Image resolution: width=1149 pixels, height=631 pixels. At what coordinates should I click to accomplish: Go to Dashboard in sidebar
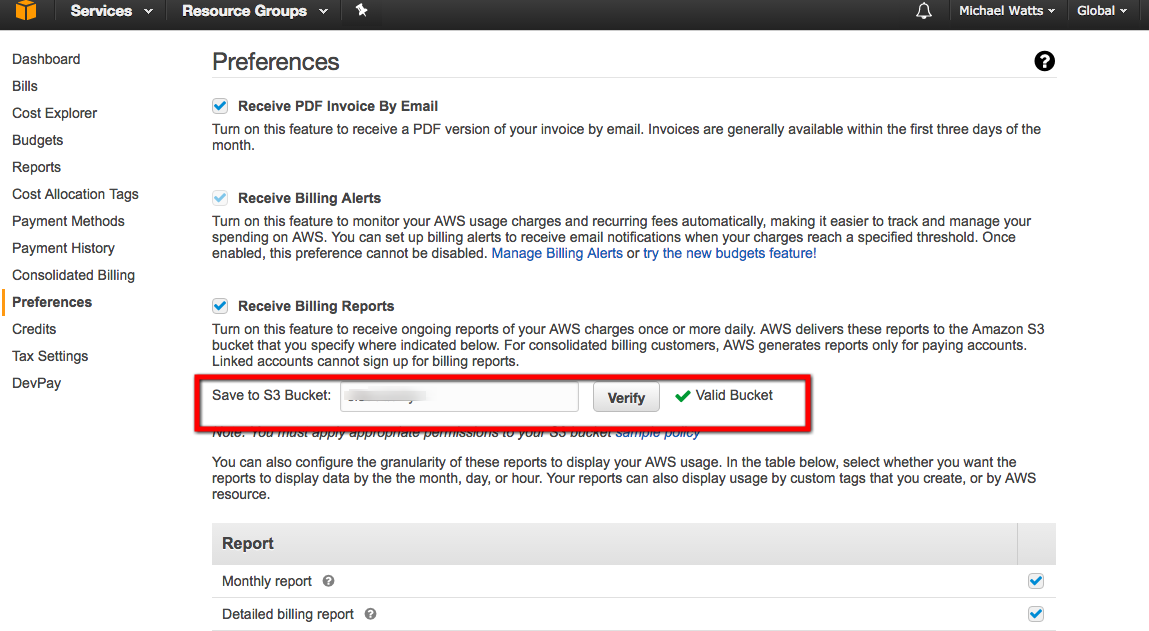pos(46,59)
